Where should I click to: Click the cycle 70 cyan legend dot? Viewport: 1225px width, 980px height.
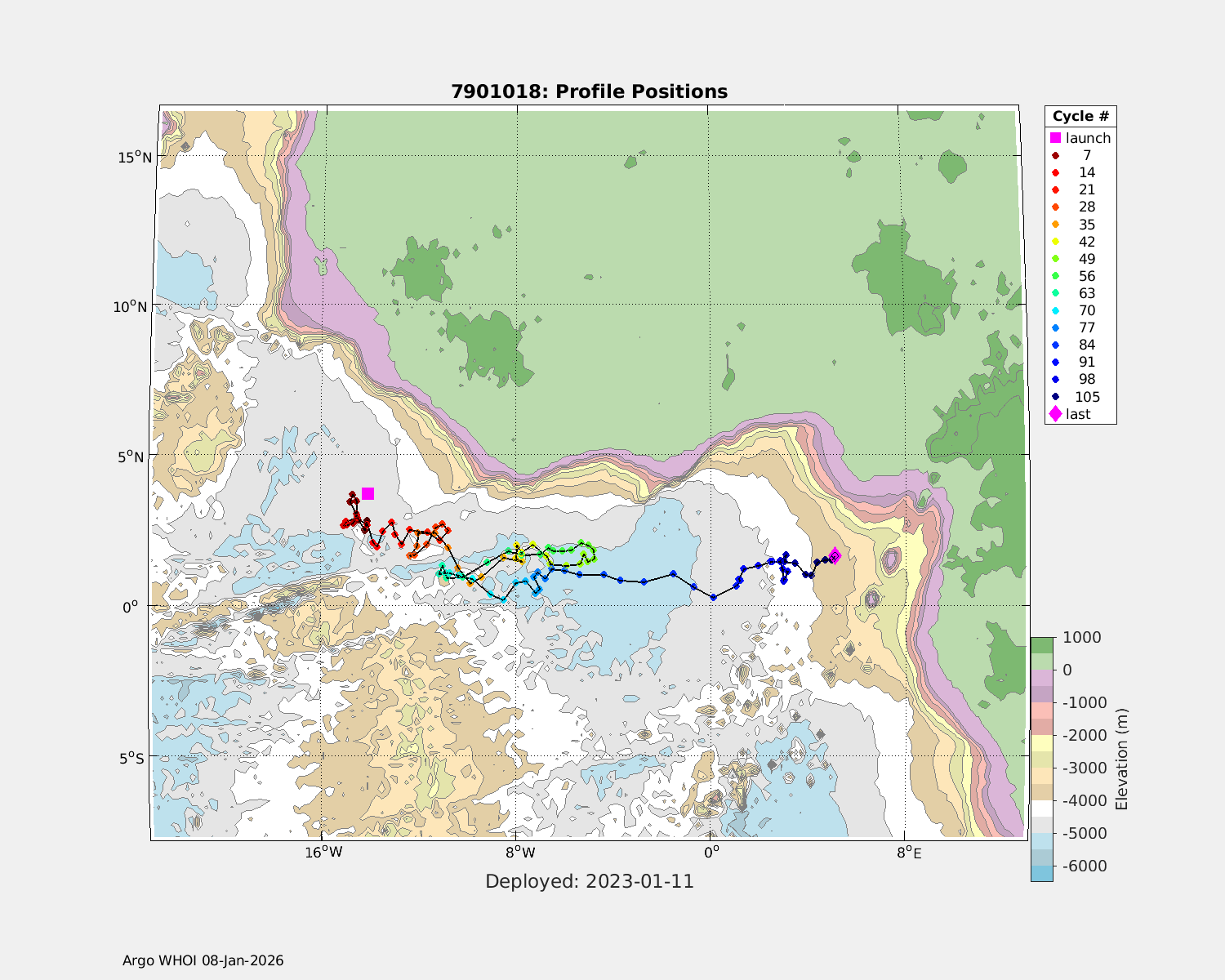click(1055, 310)
